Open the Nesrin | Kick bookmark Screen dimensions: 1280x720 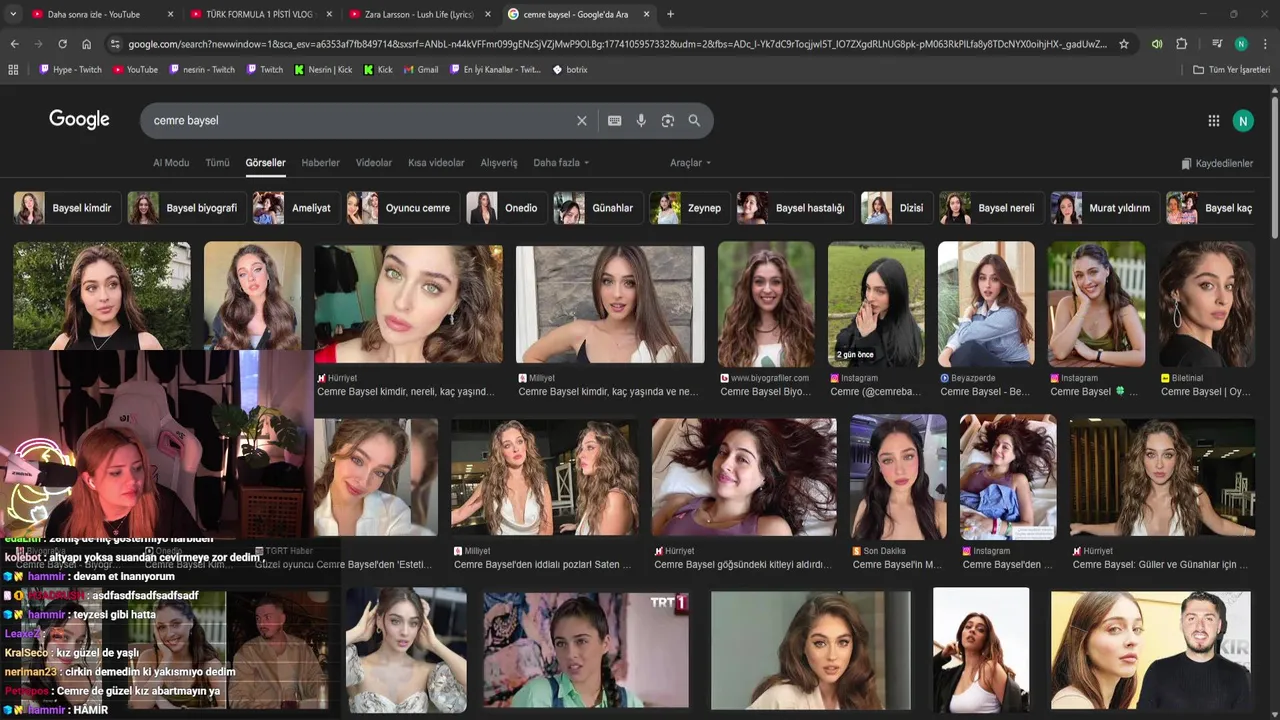tap(323, 70)
